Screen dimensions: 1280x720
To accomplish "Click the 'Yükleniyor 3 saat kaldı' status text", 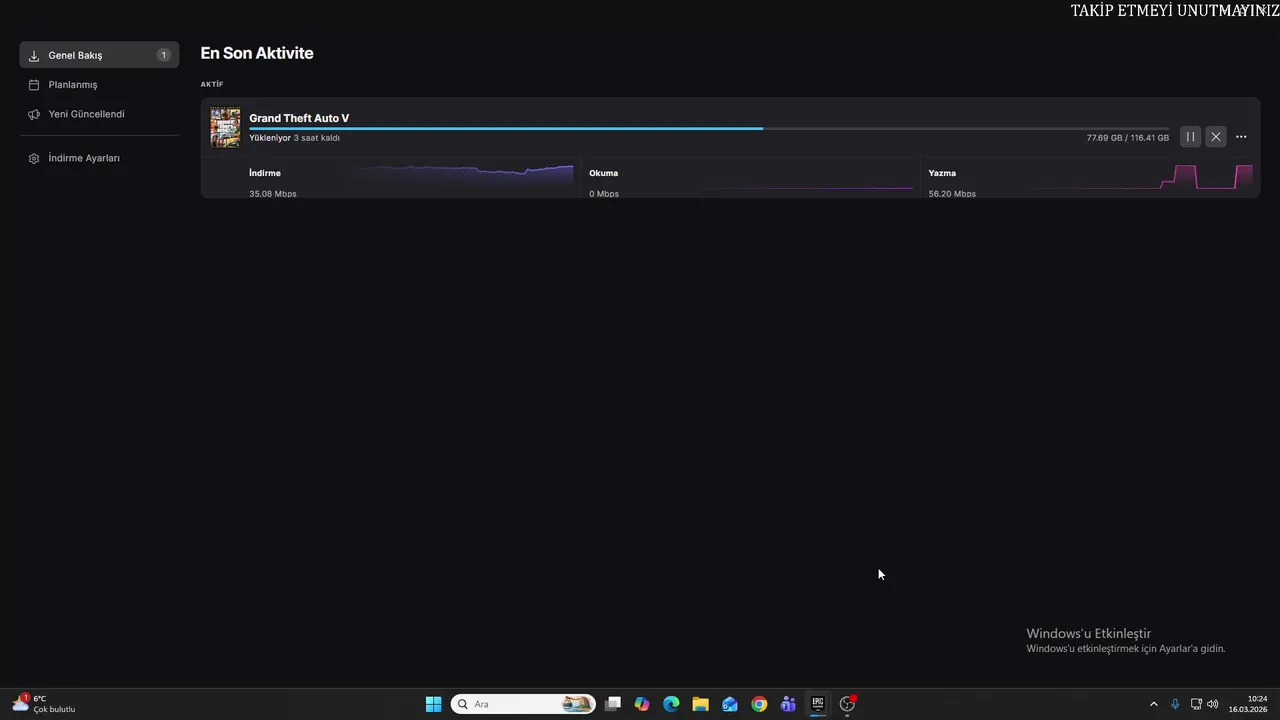I will click(294, 138).
